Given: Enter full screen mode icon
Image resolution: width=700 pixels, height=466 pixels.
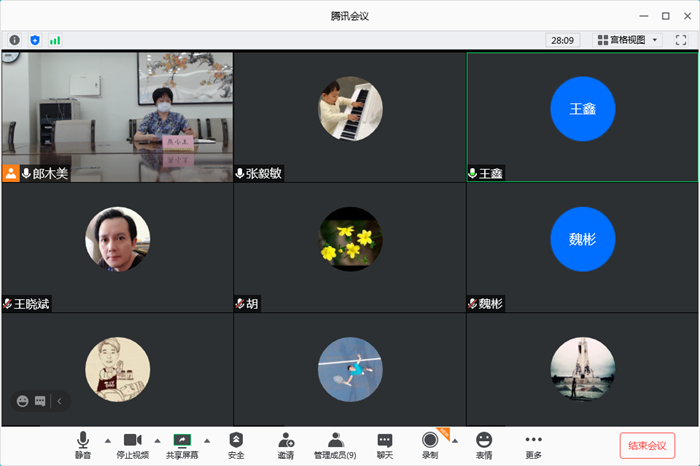Looking at the screenshot, I should point(681,40).
